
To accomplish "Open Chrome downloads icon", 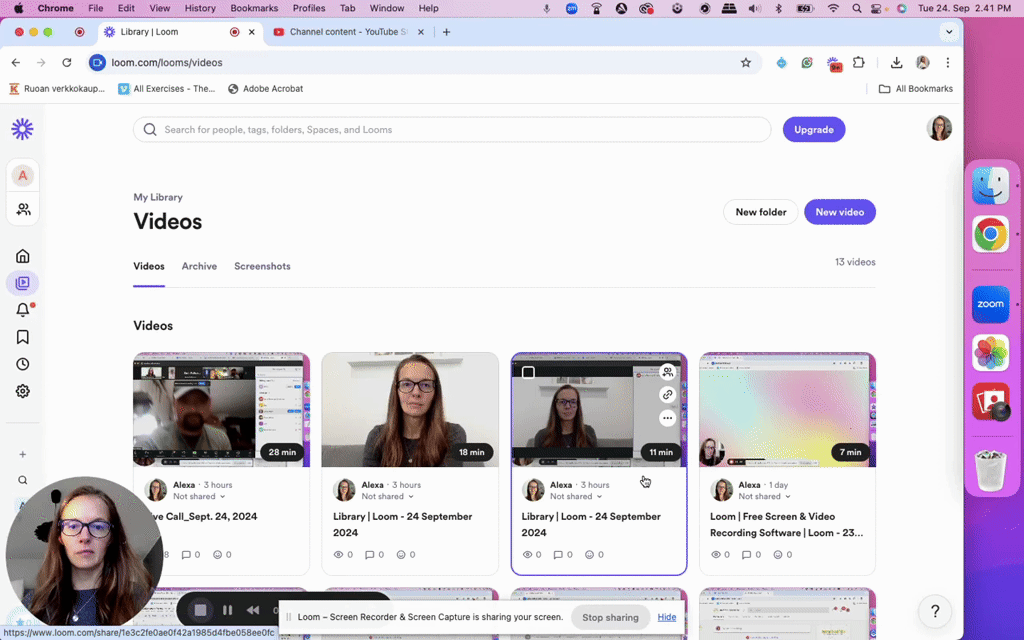I will pyautogui.click(x=897, y=63).
